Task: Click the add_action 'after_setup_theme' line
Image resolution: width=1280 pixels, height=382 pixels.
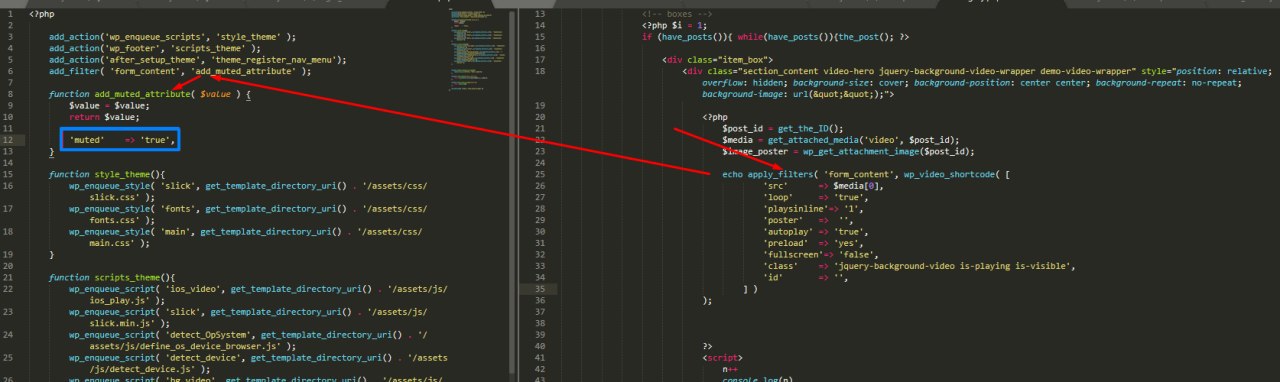Action: click(198, 60)
